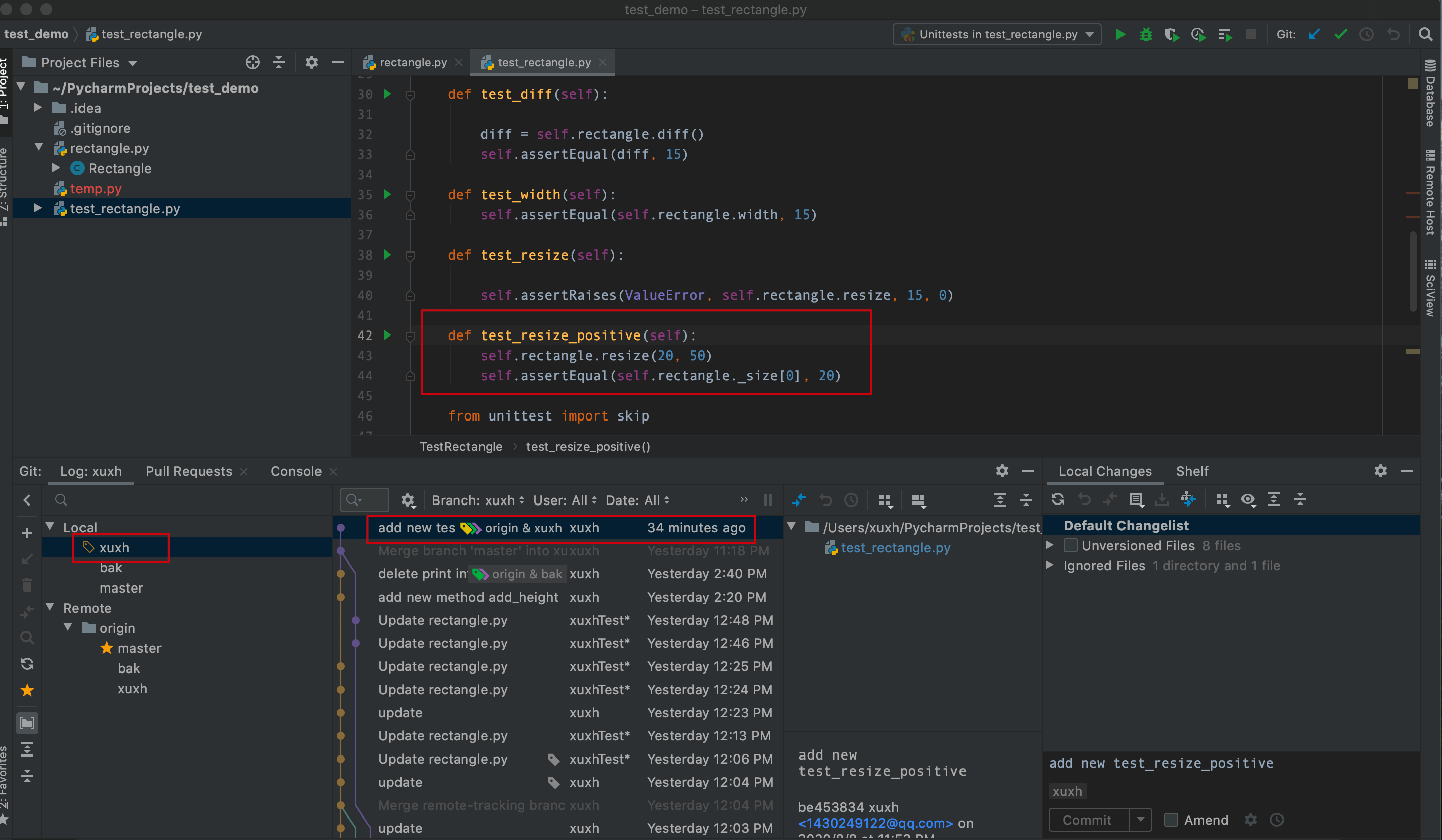The height and width of the screenshot is (840, 1442).
Task: Open the User: All filter dropdown
Action: click(x=565, y=500)
